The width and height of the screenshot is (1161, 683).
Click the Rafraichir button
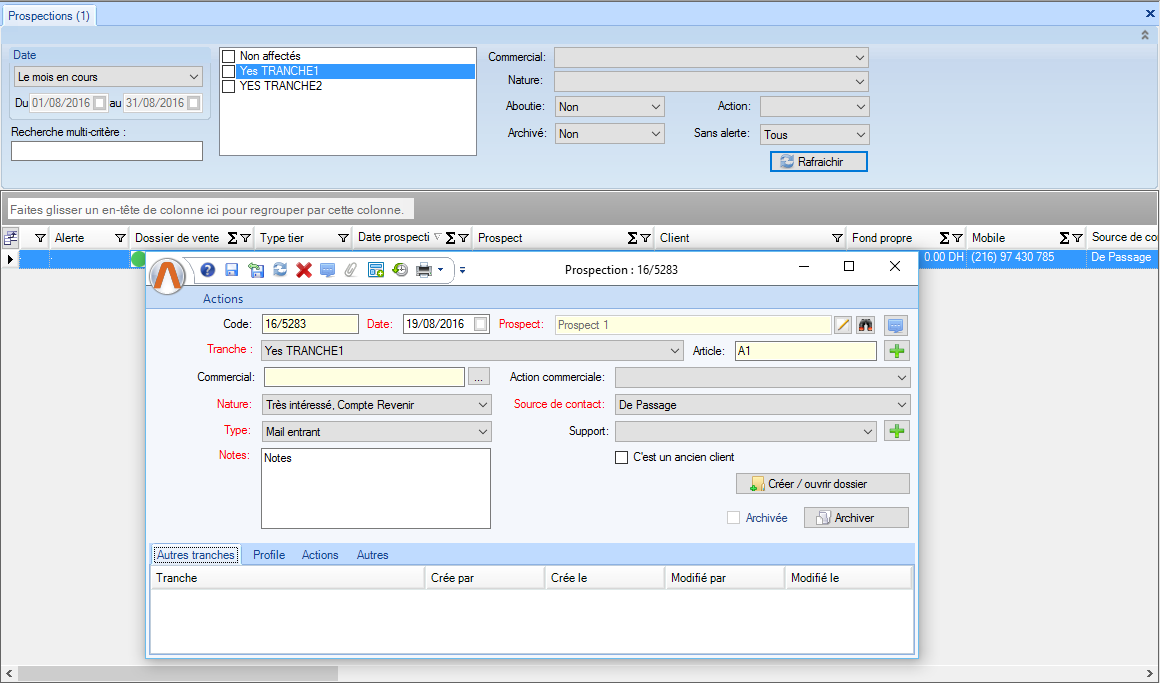(818, 162)
